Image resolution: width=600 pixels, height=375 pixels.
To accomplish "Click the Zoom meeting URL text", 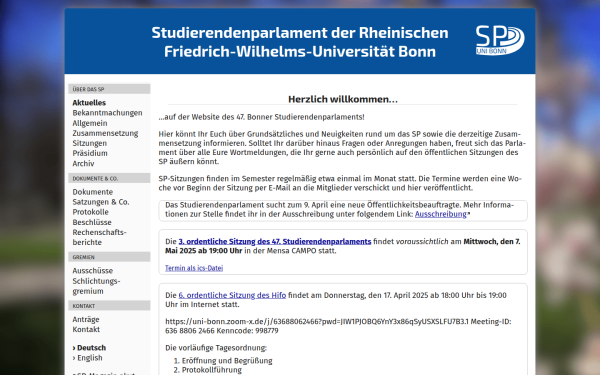I will click(317, 321).
